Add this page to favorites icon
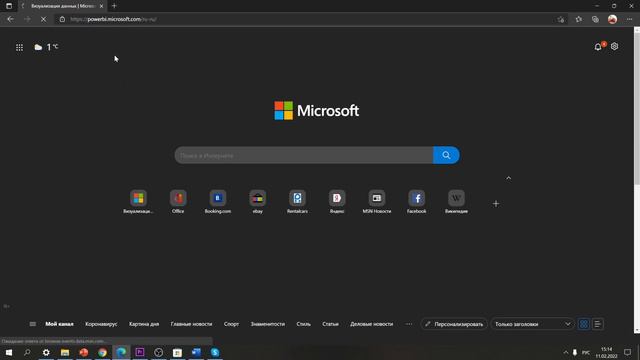Screen dimensions: 640x360 tap(561, 19)
